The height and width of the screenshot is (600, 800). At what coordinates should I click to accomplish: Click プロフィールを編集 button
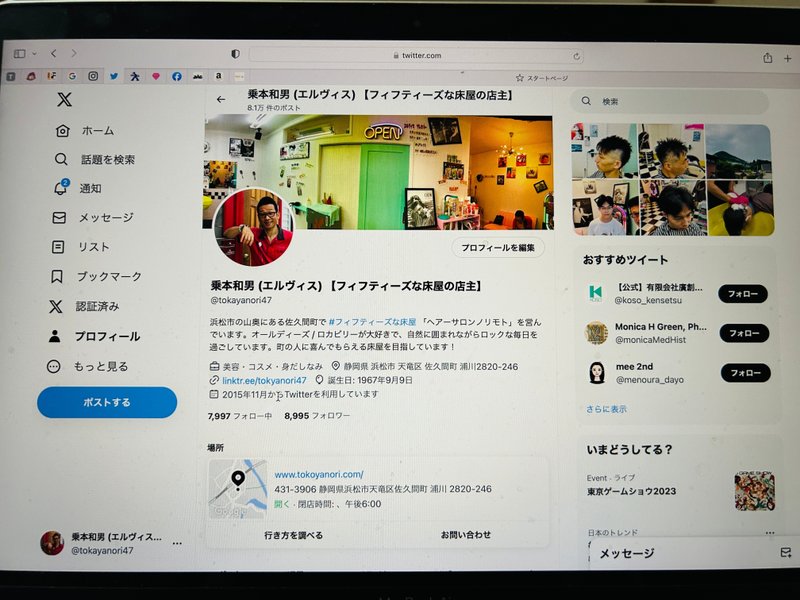[498, 247]
